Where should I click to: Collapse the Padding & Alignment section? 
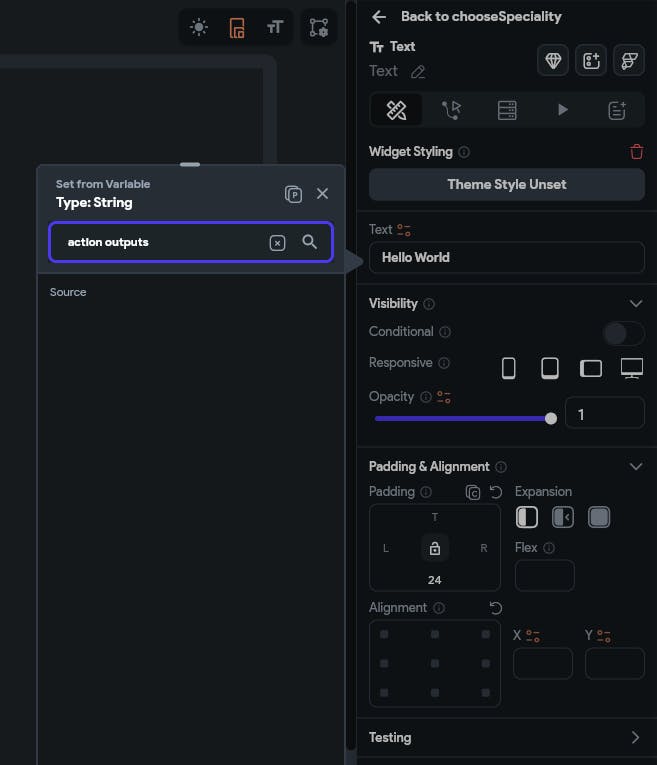tap(635, 466)
